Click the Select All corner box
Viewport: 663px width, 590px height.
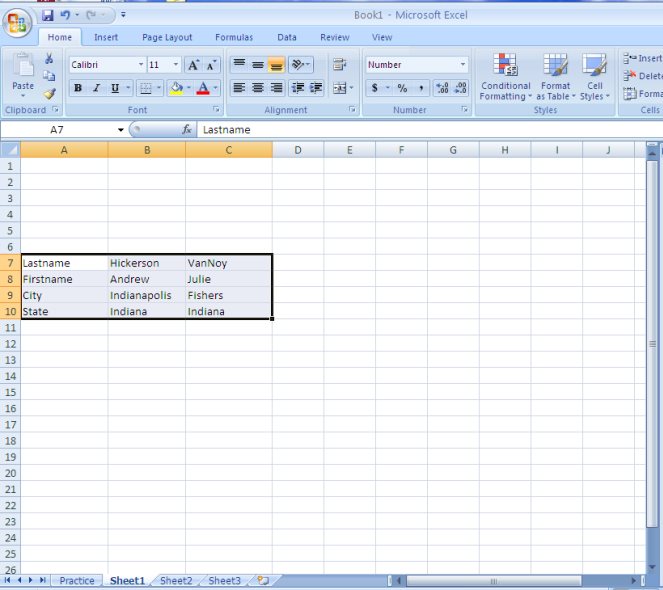10,150
